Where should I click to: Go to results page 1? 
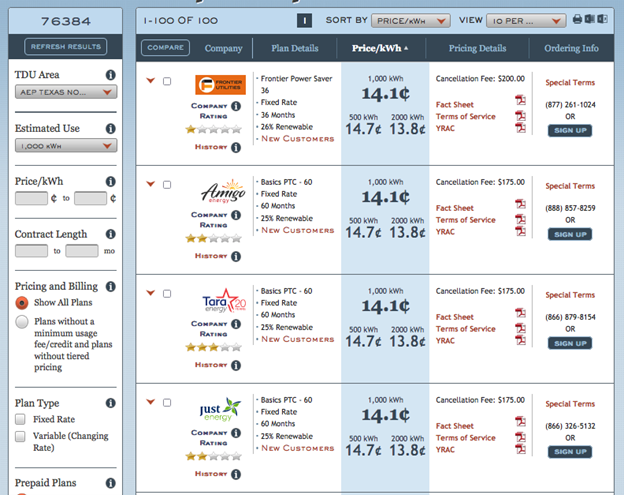point(304,21)
